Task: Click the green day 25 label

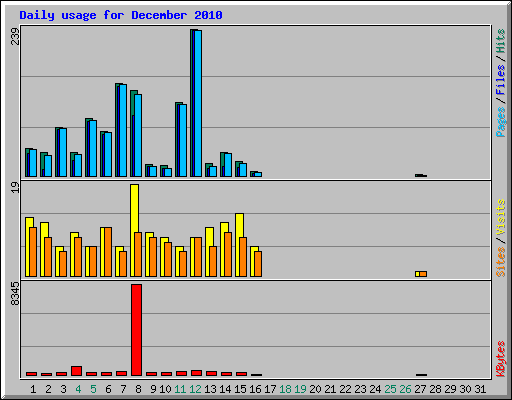Action: tap(390, 389)
